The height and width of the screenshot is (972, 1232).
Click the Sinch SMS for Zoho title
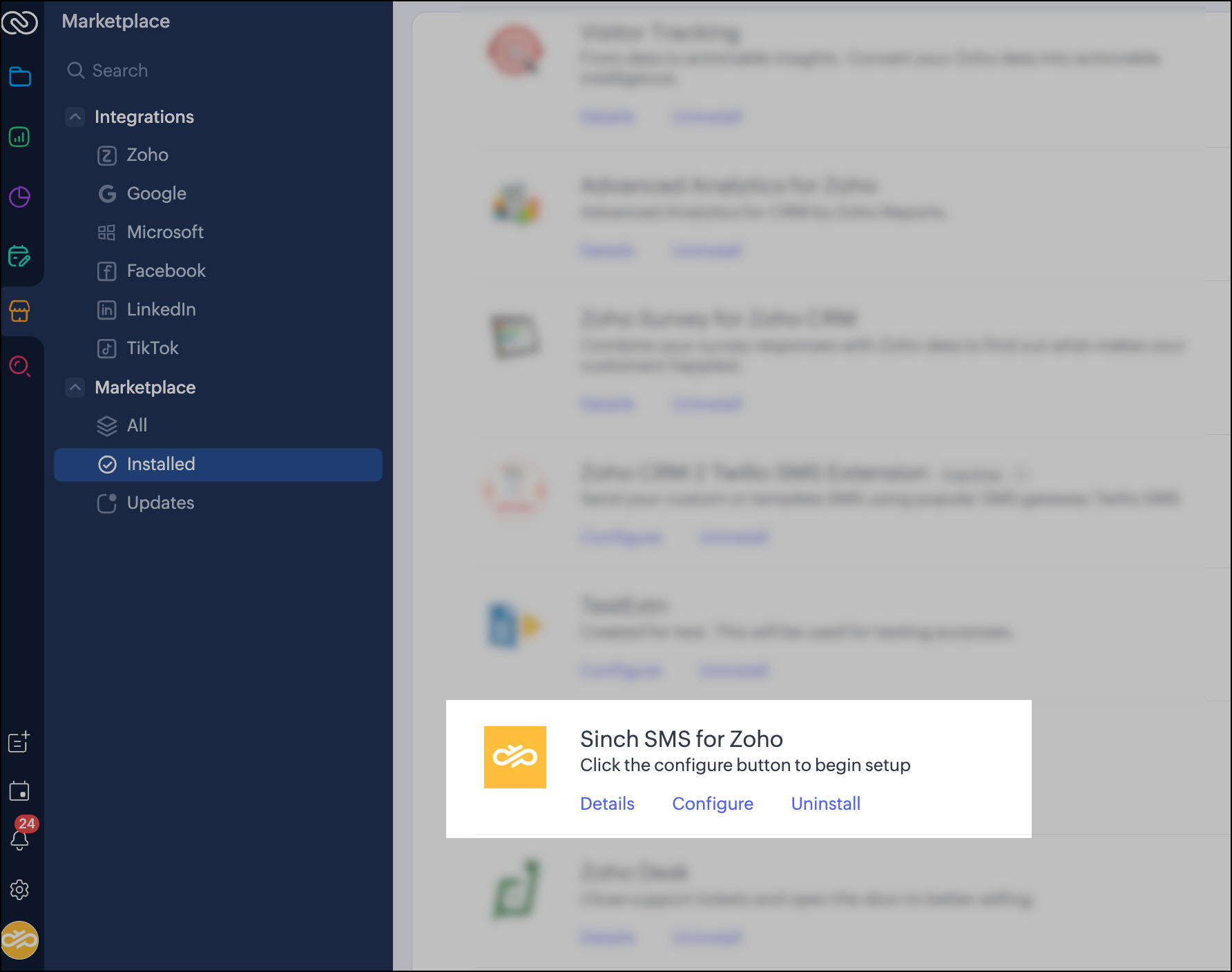tap(682, 739)
